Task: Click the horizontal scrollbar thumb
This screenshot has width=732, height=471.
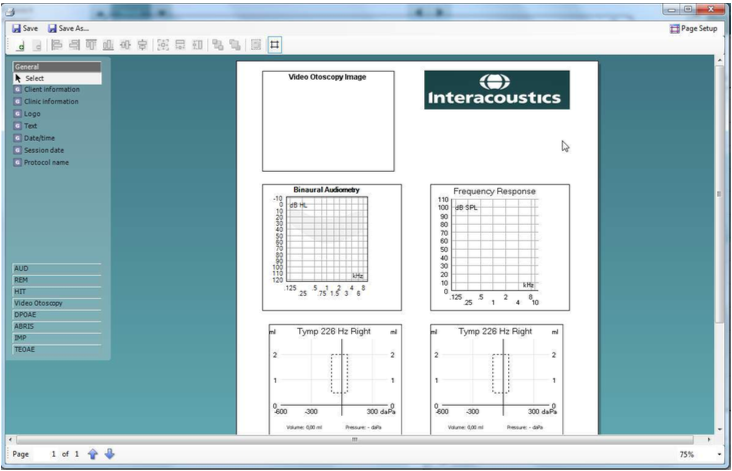Action: (x=355, y=440)
